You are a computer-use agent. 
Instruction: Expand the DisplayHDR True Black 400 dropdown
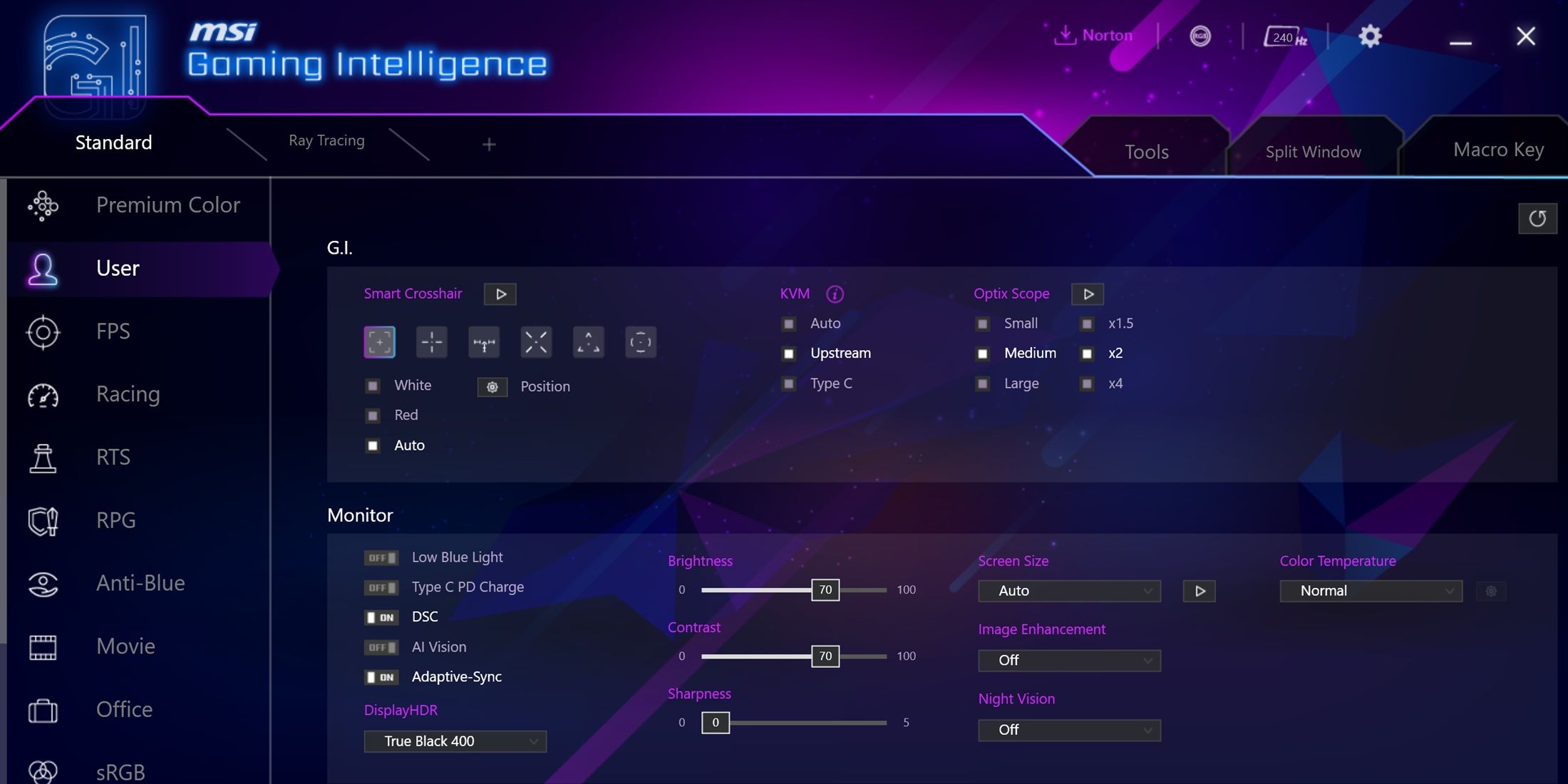535,740
